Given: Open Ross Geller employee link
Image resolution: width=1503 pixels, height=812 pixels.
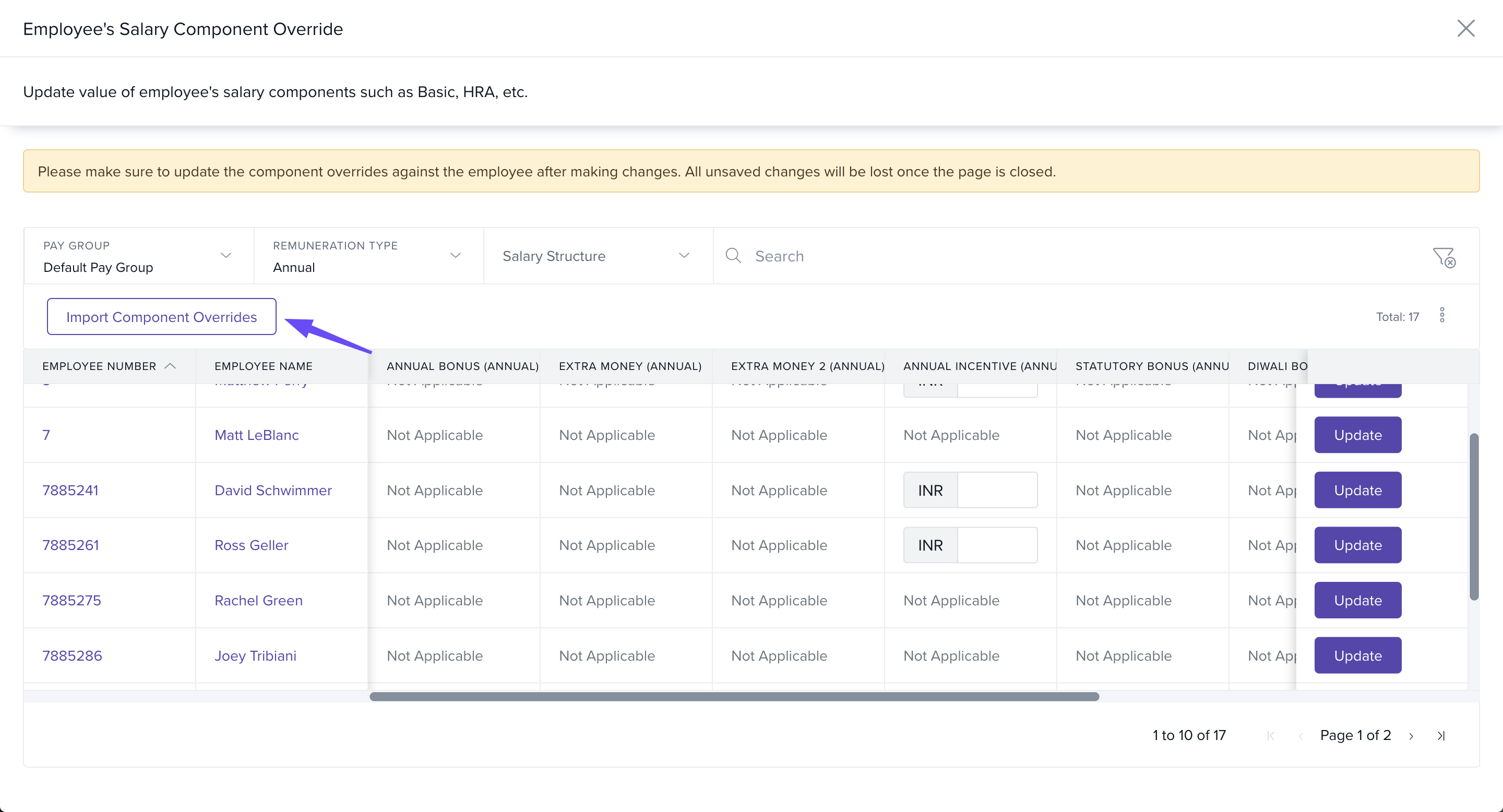Looking at the screenshot, I should pos(251,545).
